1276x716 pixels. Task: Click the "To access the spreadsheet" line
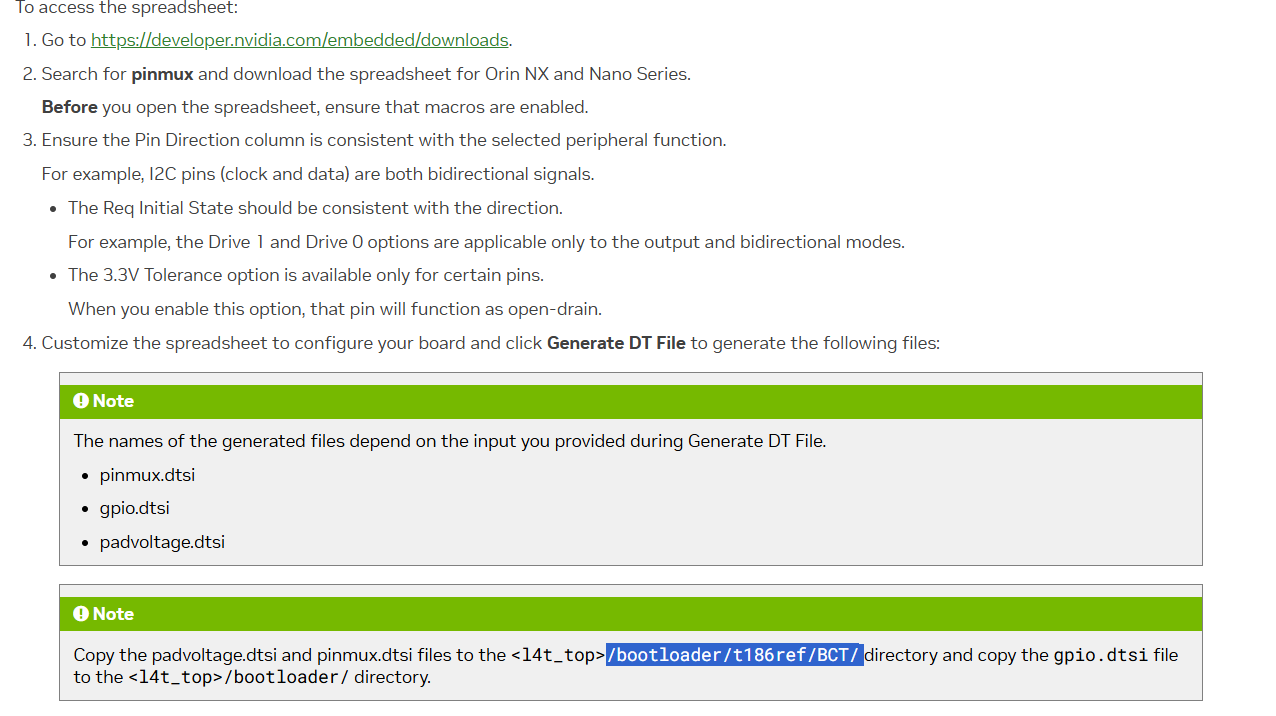tap(127, 8)
